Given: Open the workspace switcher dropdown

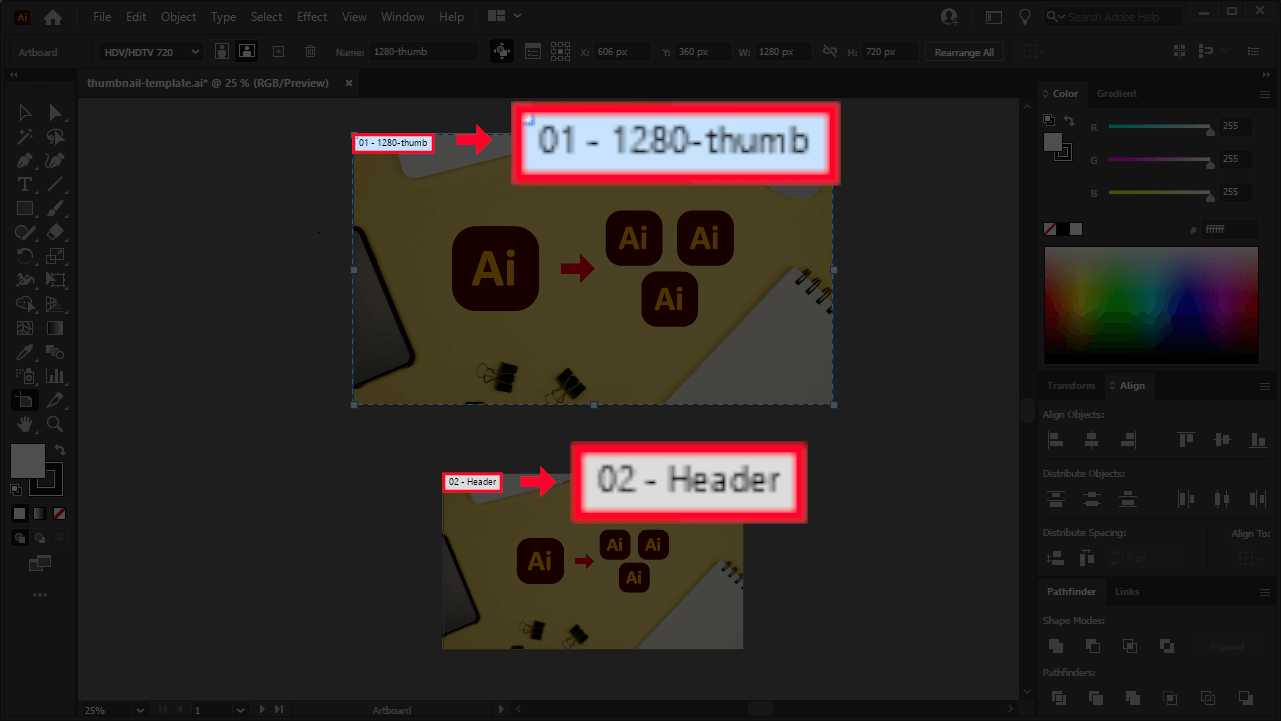Looking at the screenshot, I should pyautogui.click(x=505, y=16).
